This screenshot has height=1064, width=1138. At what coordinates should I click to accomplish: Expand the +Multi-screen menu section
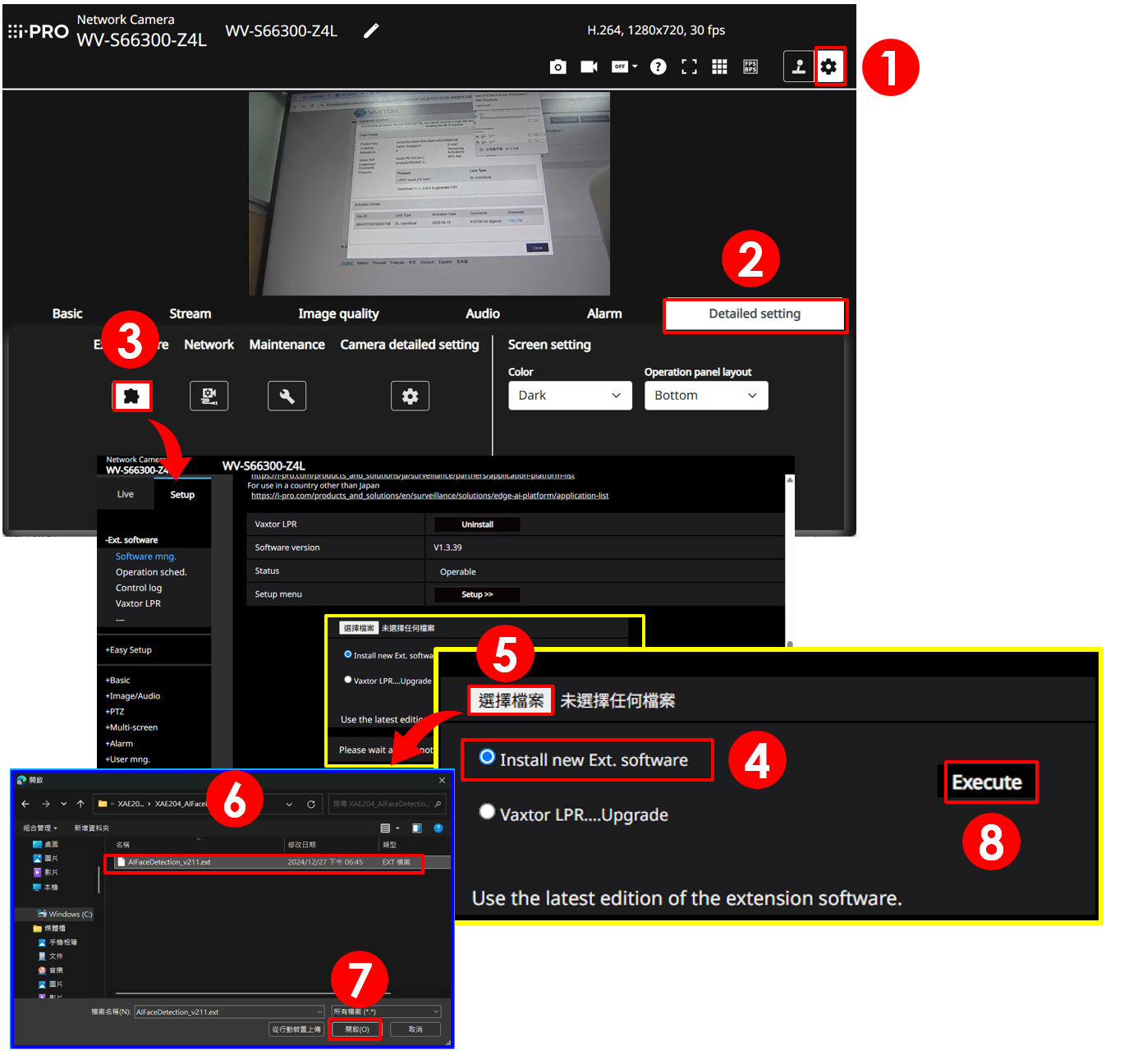point(131,727)
